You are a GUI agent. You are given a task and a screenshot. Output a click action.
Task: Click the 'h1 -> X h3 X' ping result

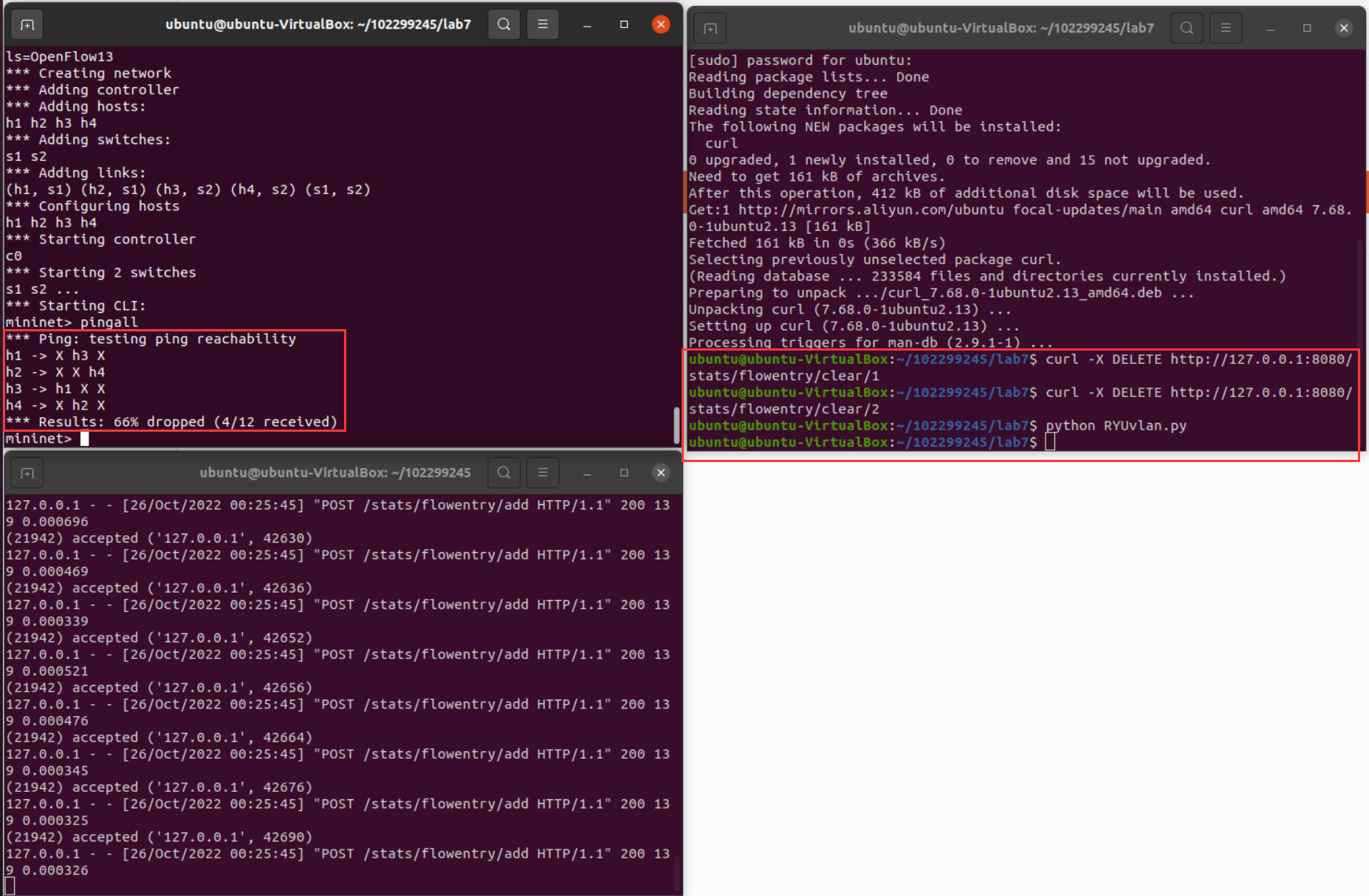55,356
